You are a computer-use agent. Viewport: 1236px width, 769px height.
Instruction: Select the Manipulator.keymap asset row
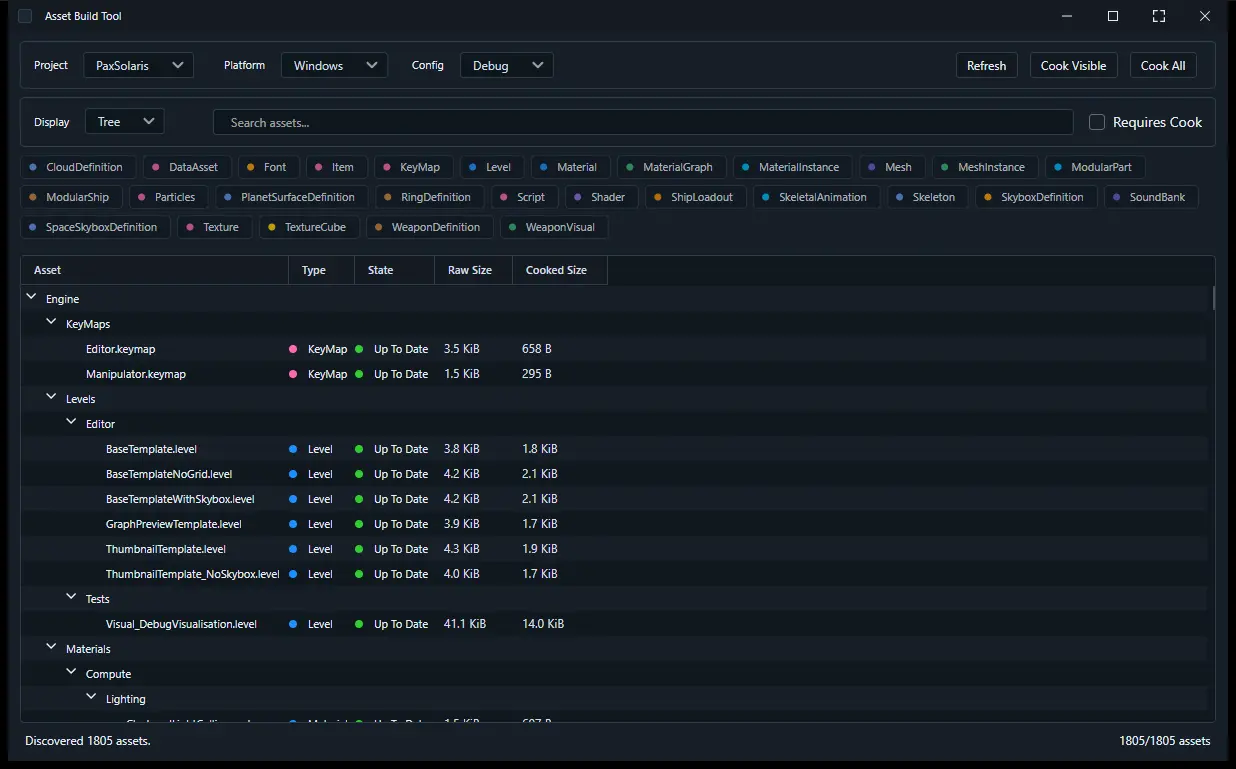(x=614, y=374)
